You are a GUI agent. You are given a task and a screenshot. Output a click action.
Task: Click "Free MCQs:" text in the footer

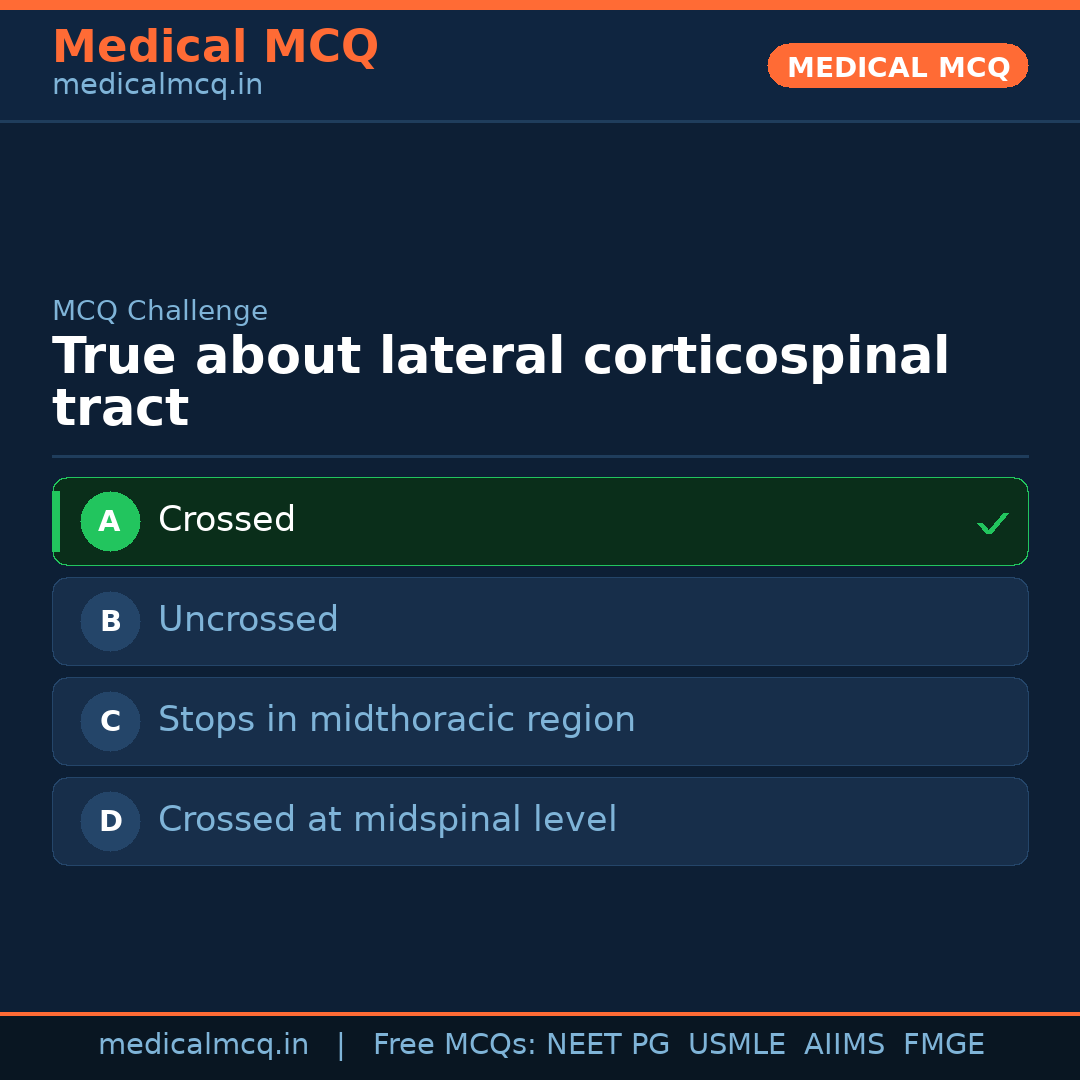click(455, 1045)
